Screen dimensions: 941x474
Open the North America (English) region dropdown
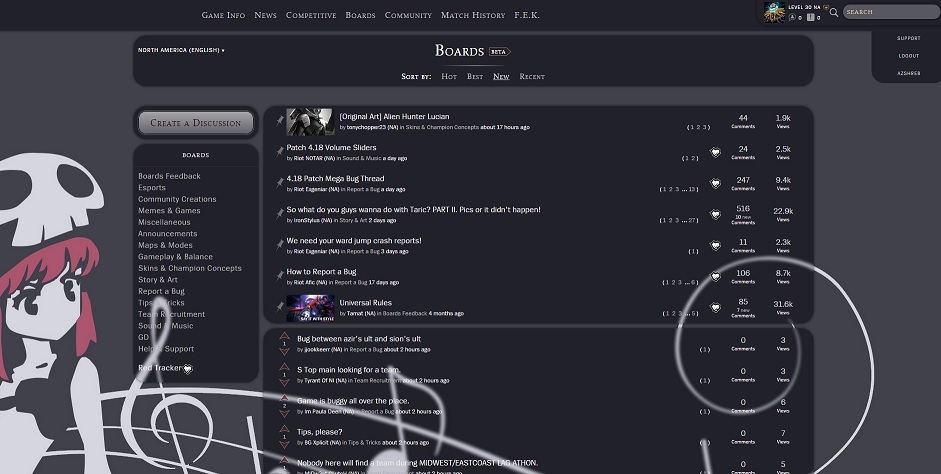coord(181,50)
